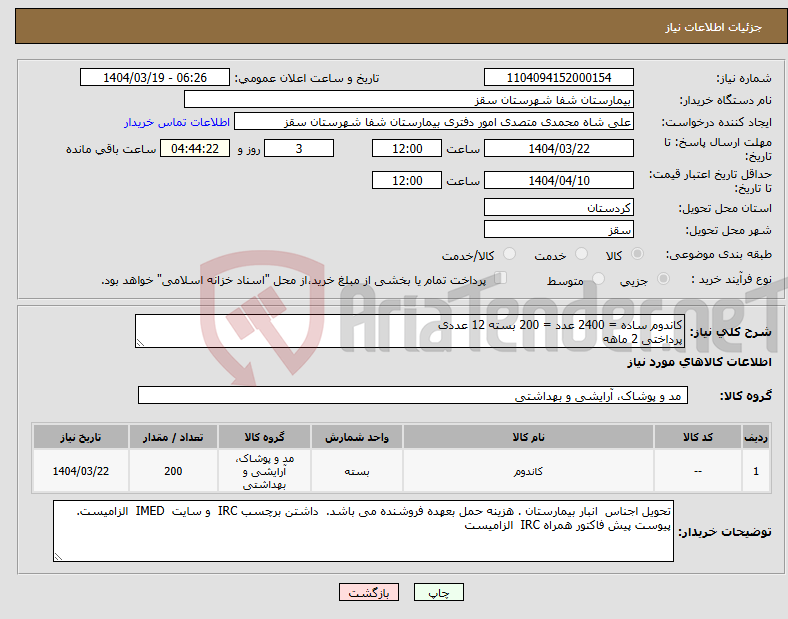Click the remaining days field showing 3
Screen dimensions: 788x619
coord(299,148)
